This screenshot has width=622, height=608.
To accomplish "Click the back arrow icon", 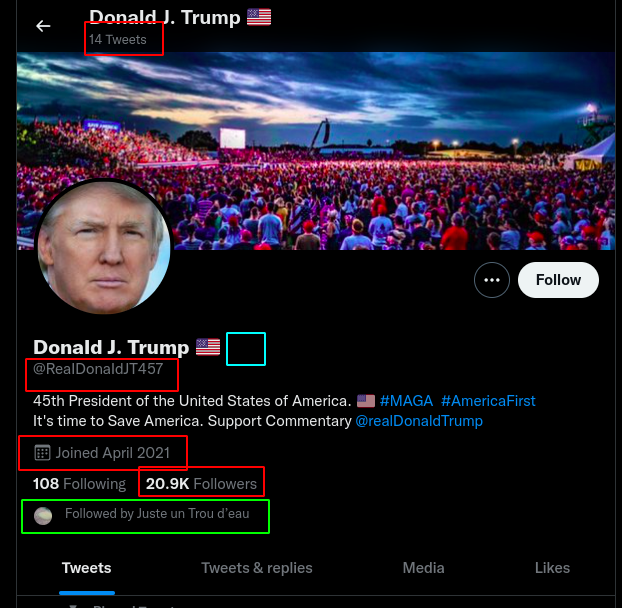I will (43, 26).
